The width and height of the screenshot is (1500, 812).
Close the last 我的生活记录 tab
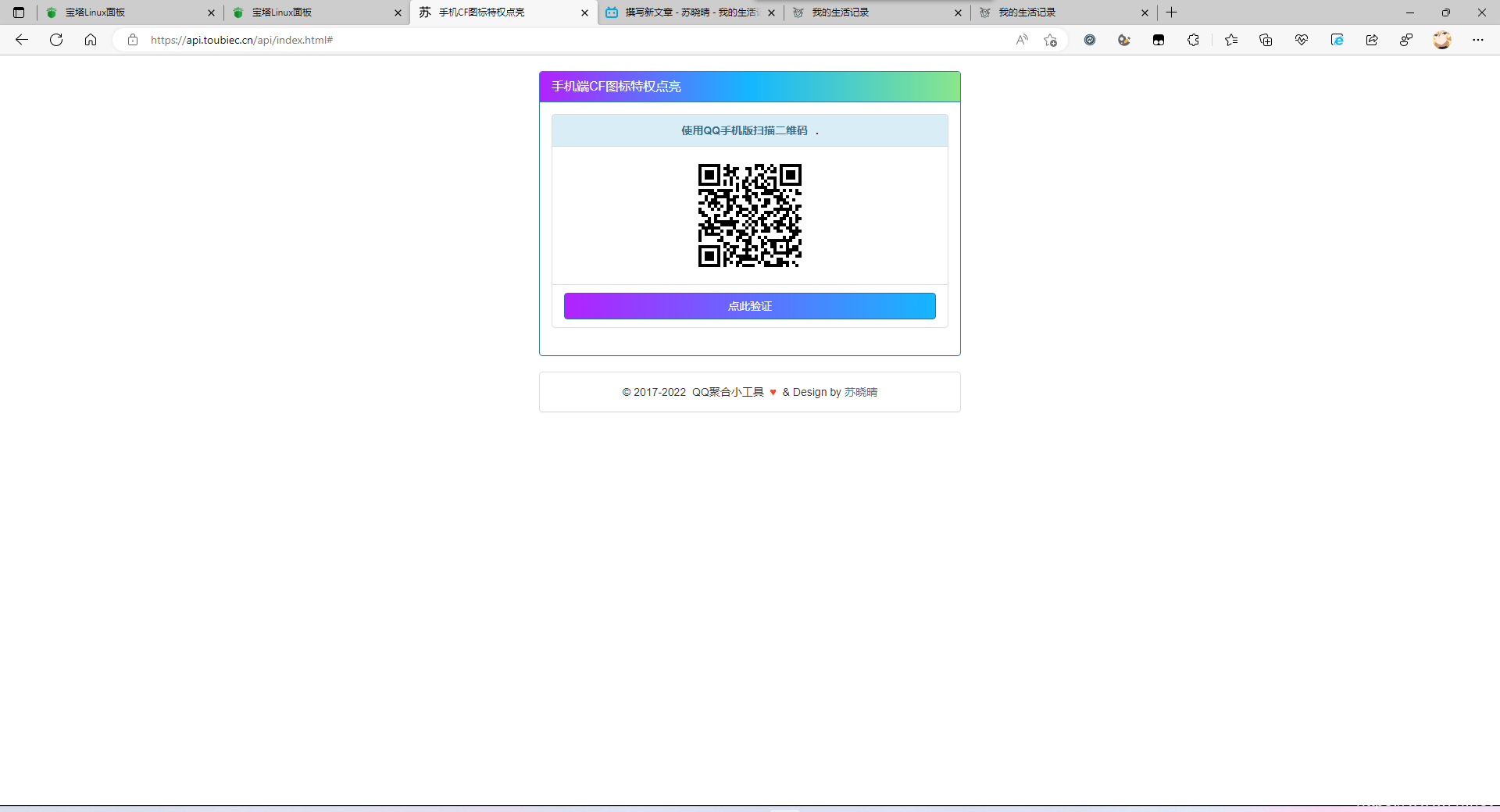(x=1145, y=12)
